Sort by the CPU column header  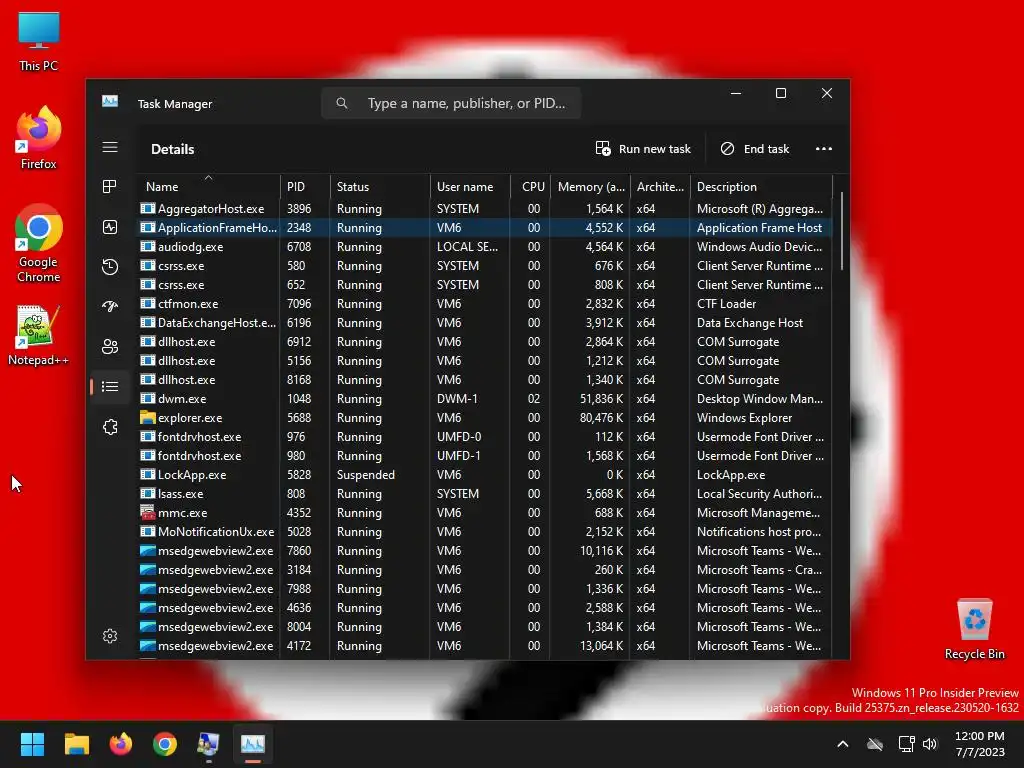(530, 187)
